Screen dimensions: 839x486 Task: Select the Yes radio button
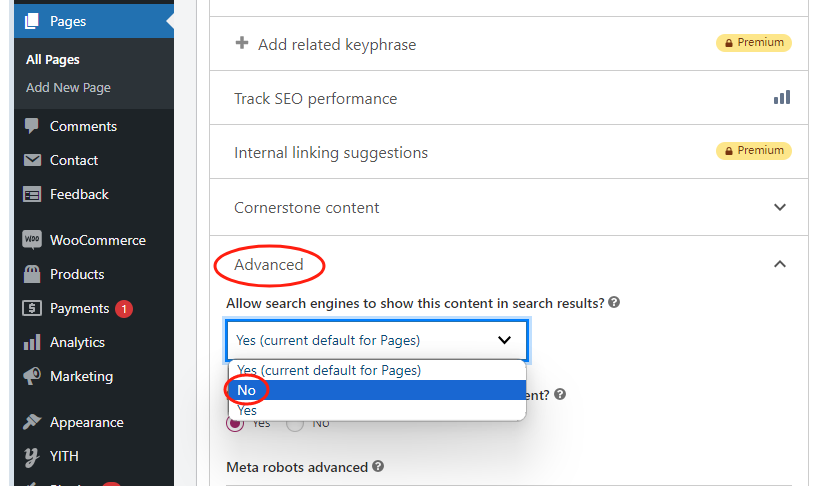[x=235, y=423]
